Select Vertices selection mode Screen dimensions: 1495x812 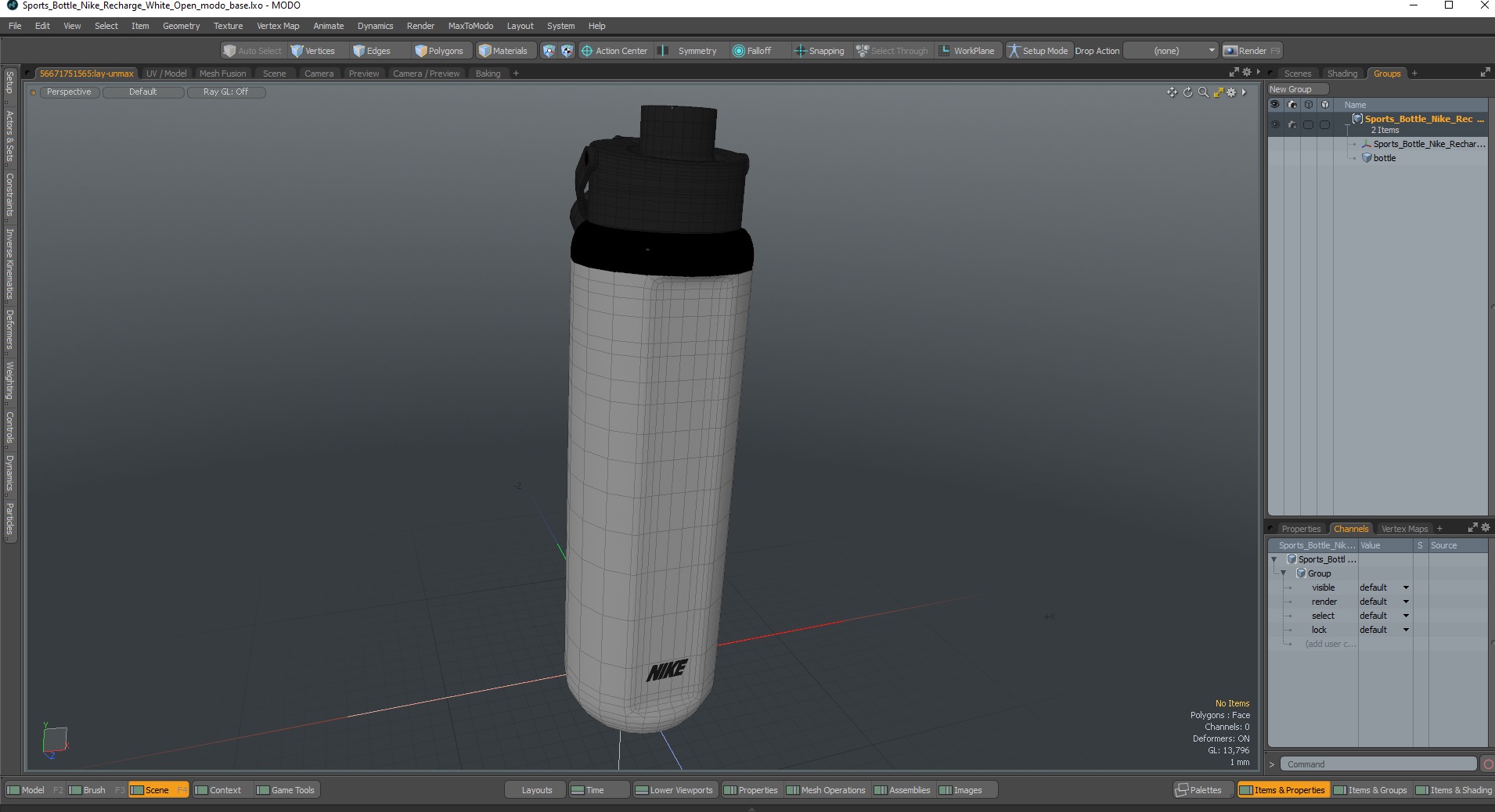coord(312,51)
